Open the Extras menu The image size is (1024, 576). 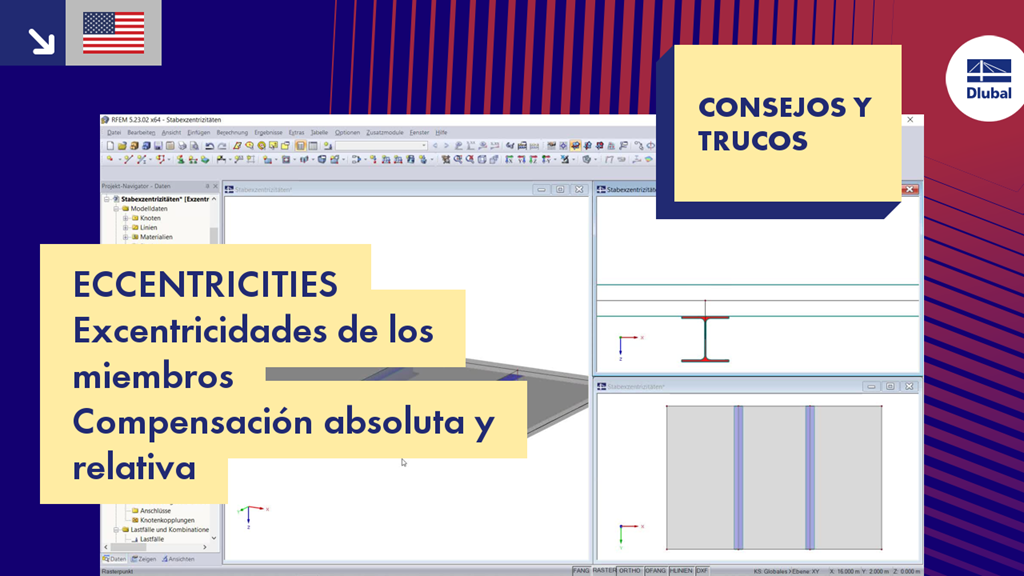click(x=296, y=133)
